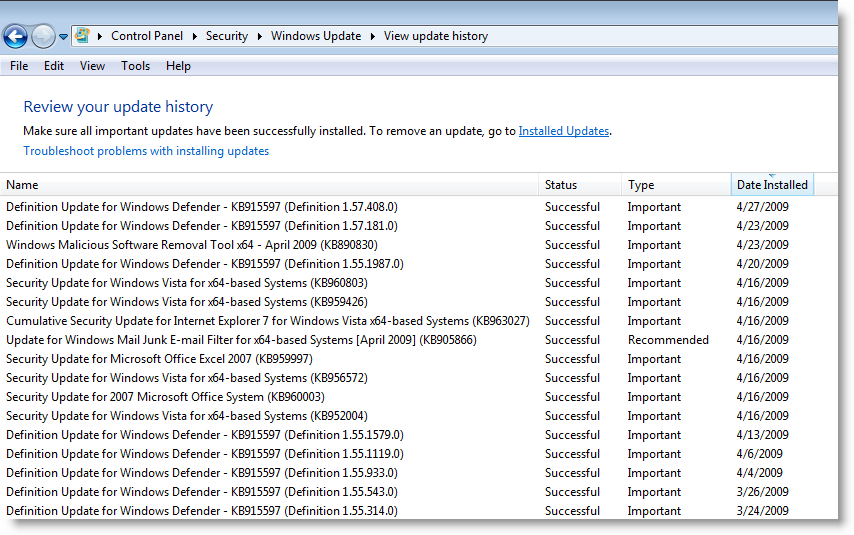
Task: Select Security Update KB959426 row
Action: pyautogui.click(x=419, y=302)
